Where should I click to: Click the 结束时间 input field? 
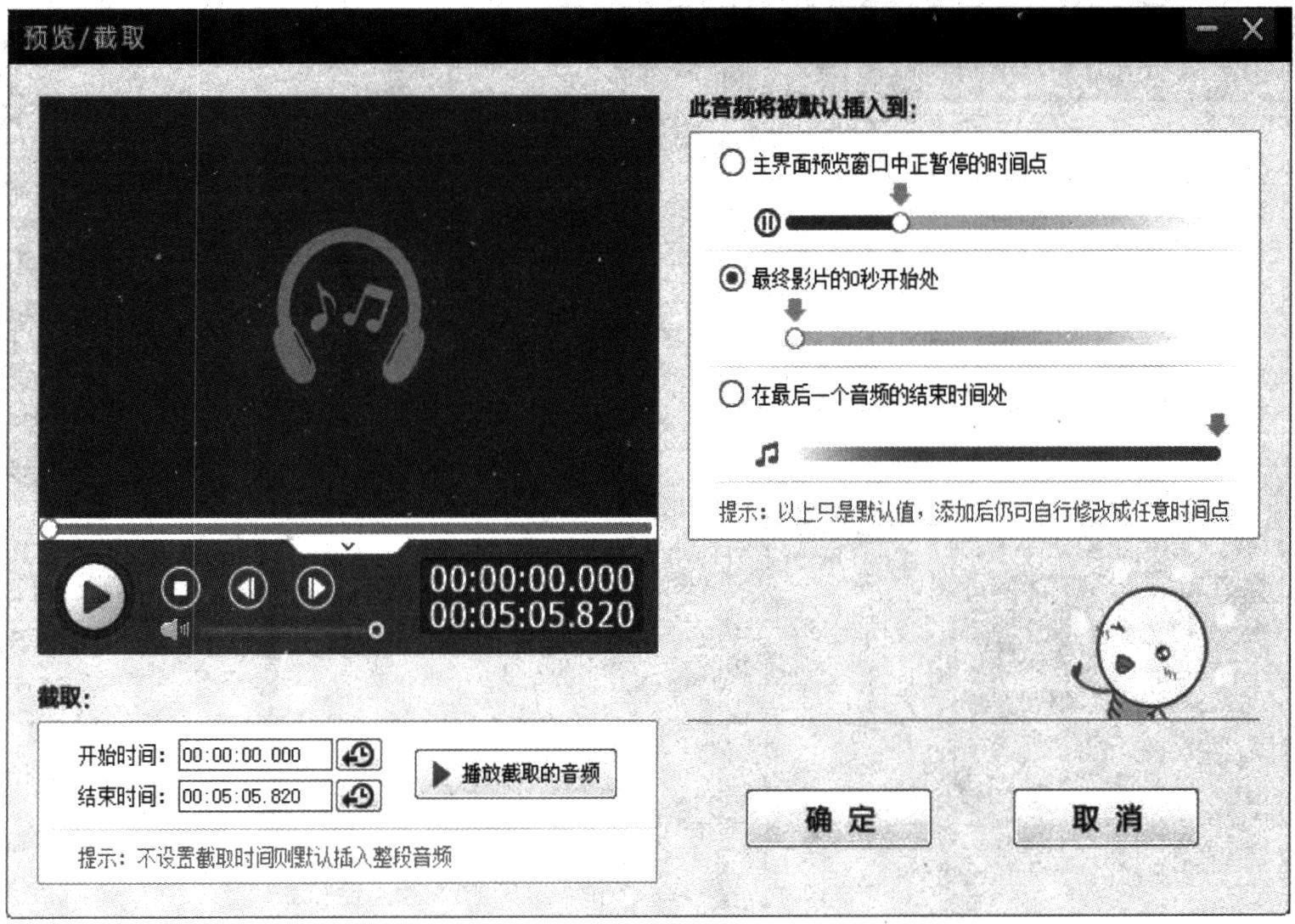point(255,797)
